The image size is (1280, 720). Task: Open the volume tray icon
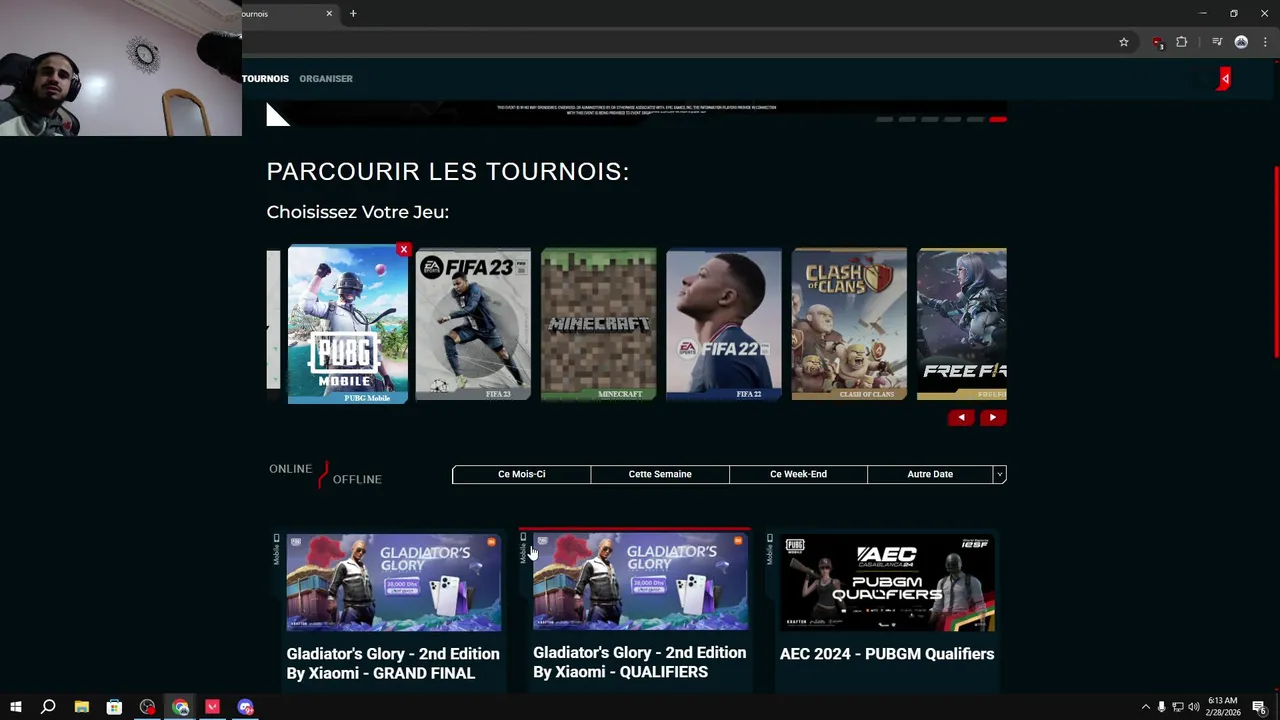1193,707
